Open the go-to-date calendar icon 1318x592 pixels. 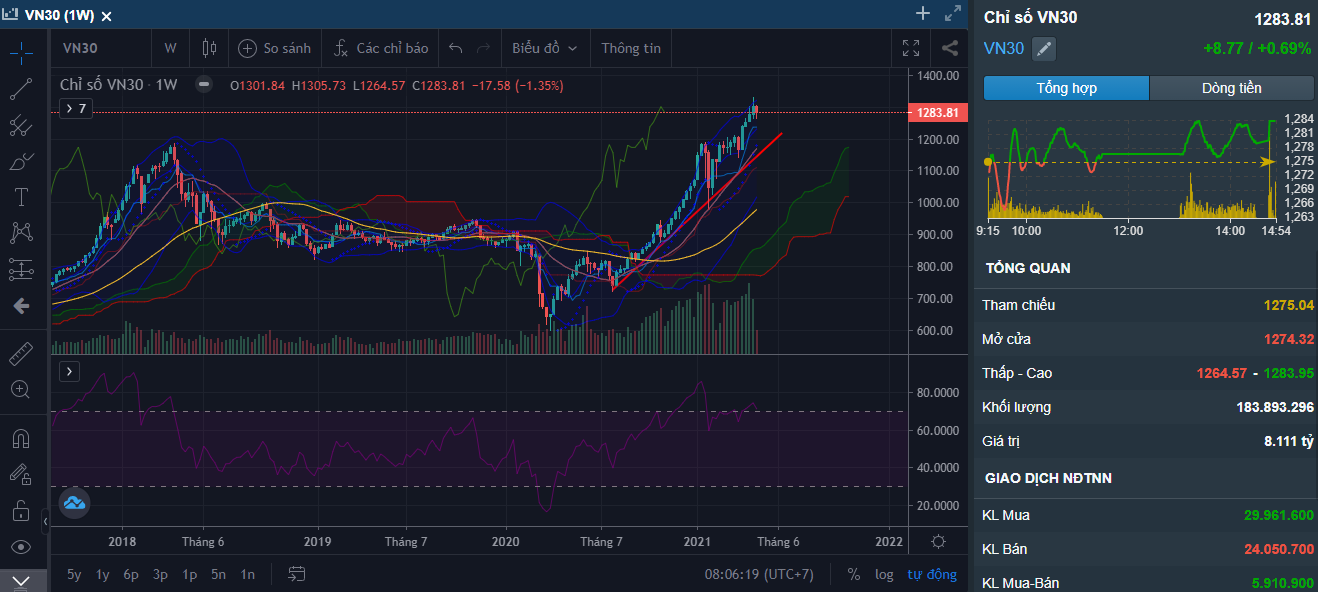(297, 574)
